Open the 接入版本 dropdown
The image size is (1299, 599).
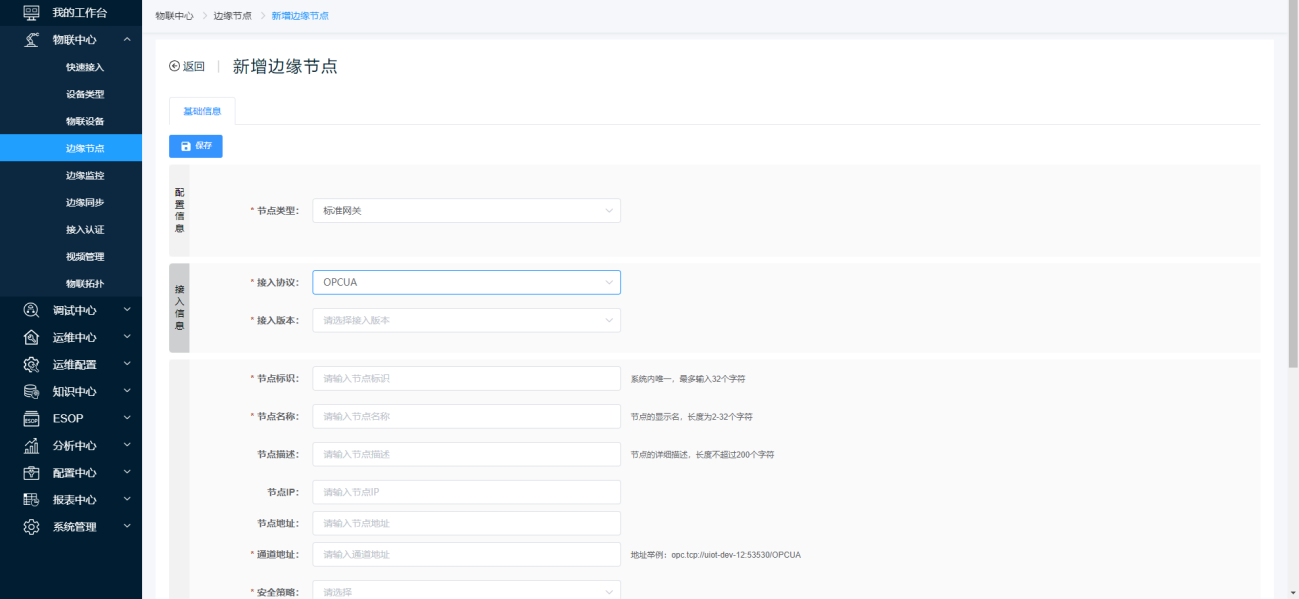pyautogui.click(x=466, y=320)
